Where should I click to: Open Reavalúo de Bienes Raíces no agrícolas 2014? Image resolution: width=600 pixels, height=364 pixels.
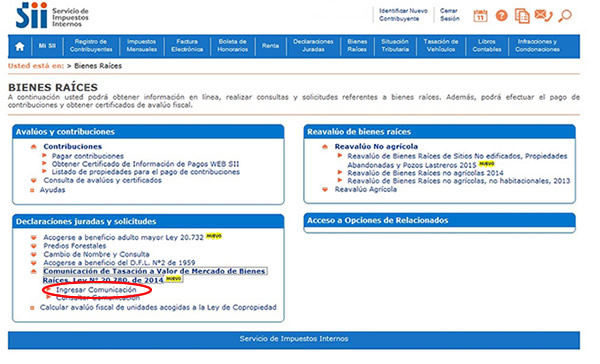pyautogui.click(x=425, y=173)
